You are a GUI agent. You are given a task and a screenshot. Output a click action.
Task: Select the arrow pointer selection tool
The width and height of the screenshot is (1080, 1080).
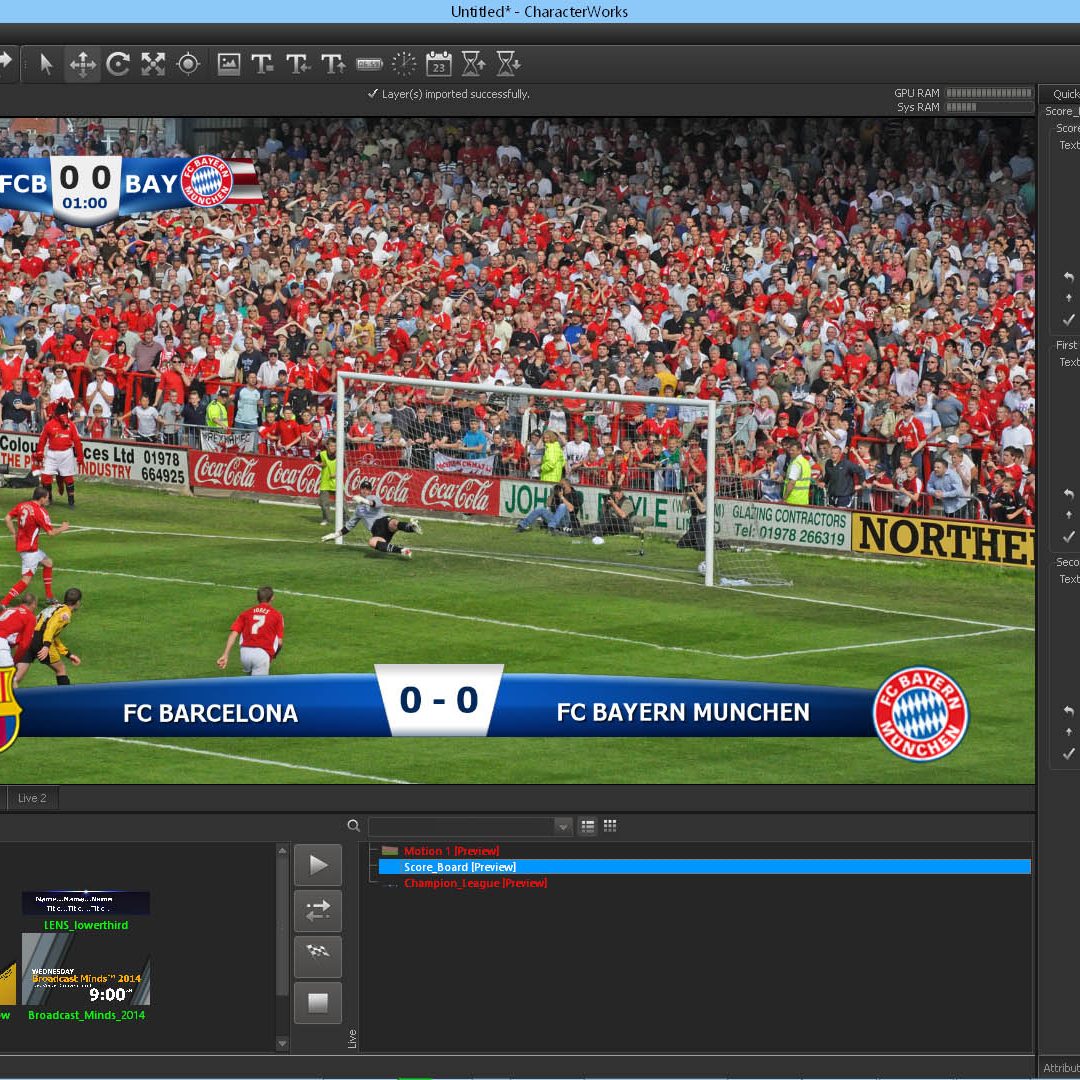coord(46,64)
